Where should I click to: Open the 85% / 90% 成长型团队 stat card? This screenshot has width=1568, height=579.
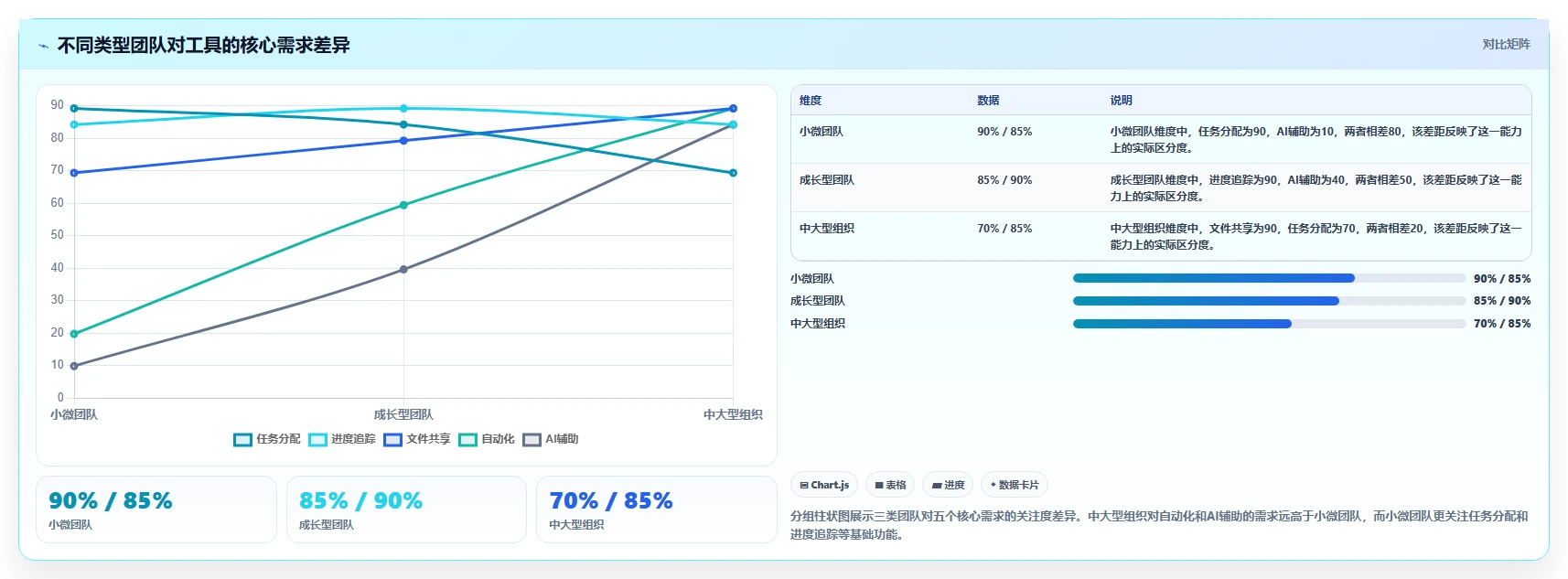point(406,509)
